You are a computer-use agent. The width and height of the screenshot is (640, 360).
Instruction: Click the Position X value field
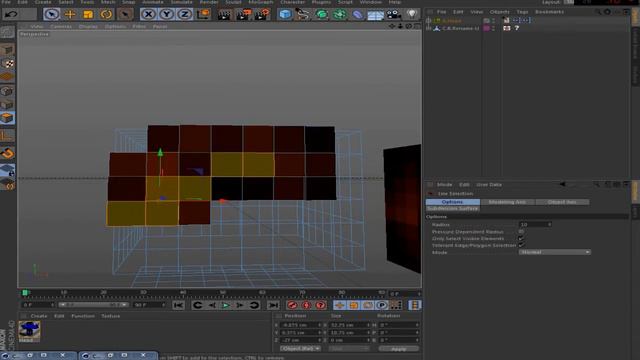(300, 325)
